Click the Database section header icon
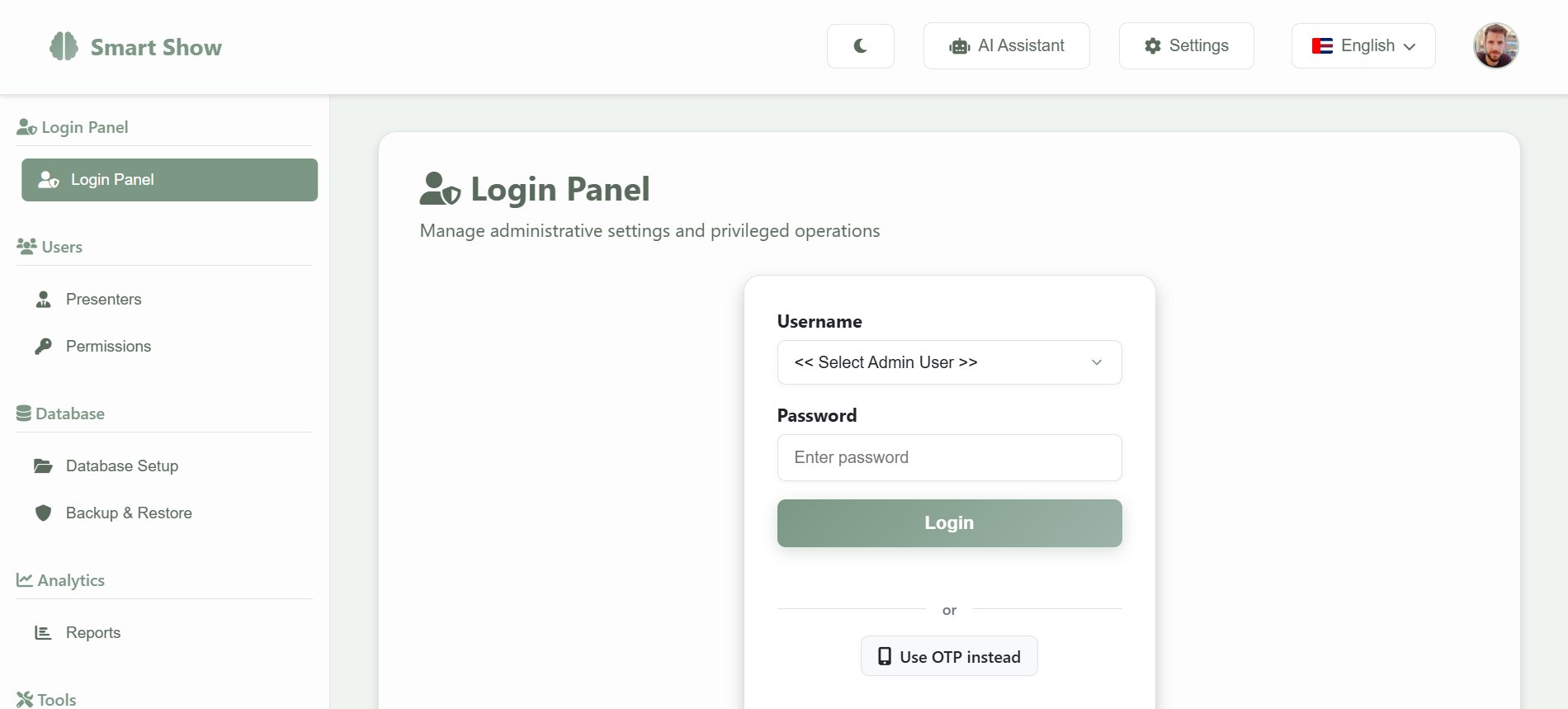This screenshot has height=709, width=1568. pos(24,414)
